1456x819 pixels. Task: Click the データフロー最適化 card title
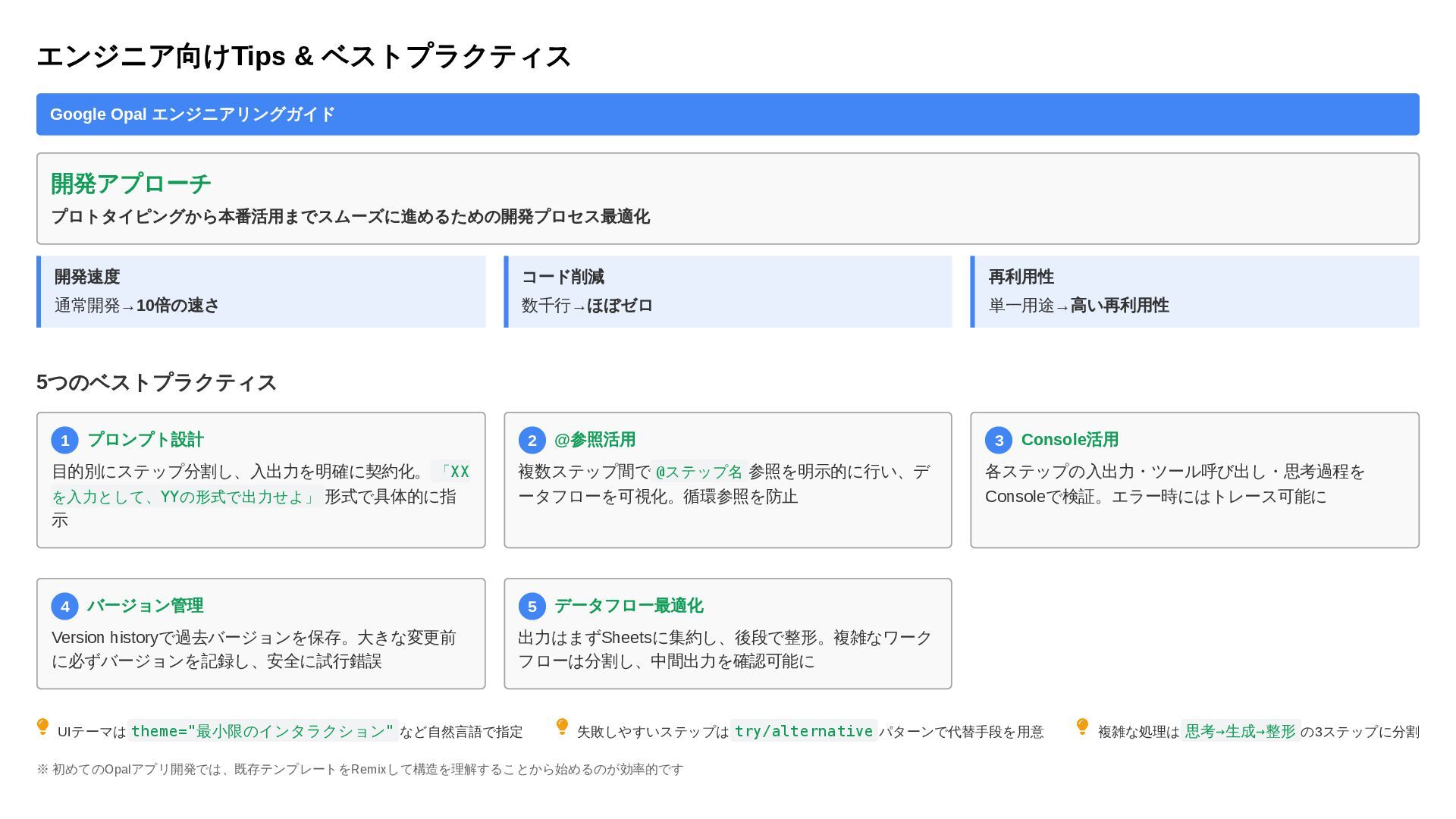629,606
